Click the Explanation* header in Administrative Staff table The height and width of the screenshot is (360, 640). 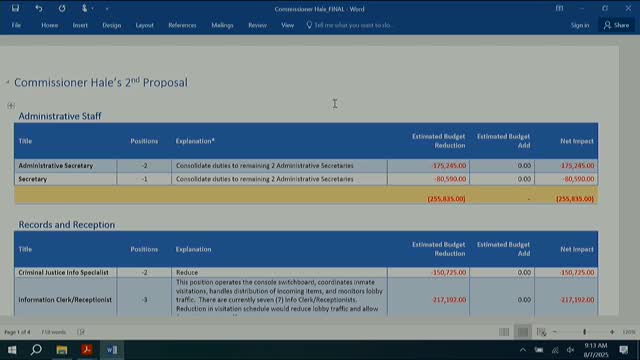point(195,141)
